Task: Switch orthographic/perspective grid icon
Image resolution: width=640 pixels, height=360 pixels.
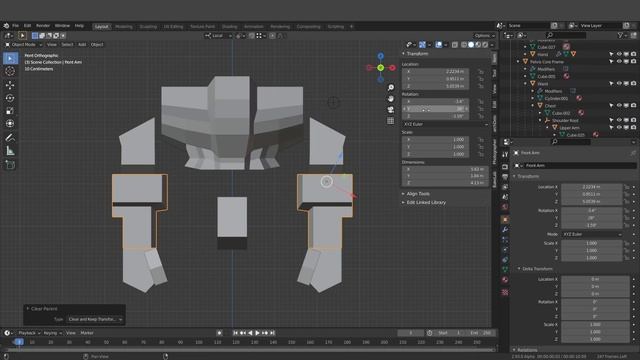Action: [391, 121]
